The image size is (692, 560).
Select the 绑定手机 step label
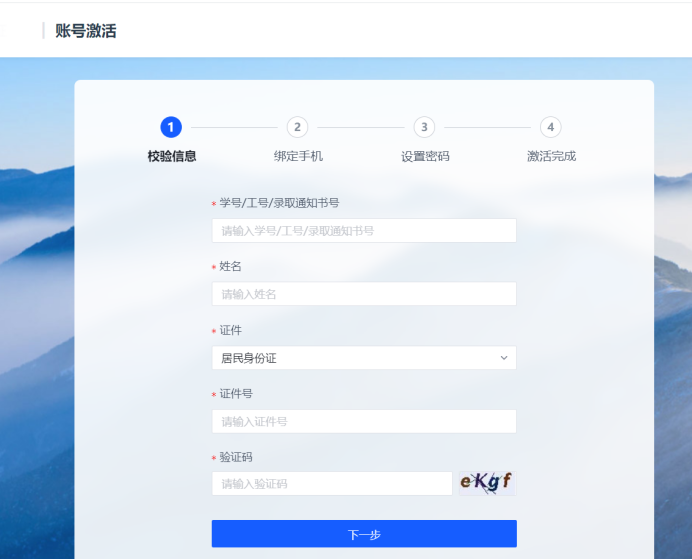pyautogui.click(x=298, y=156)
